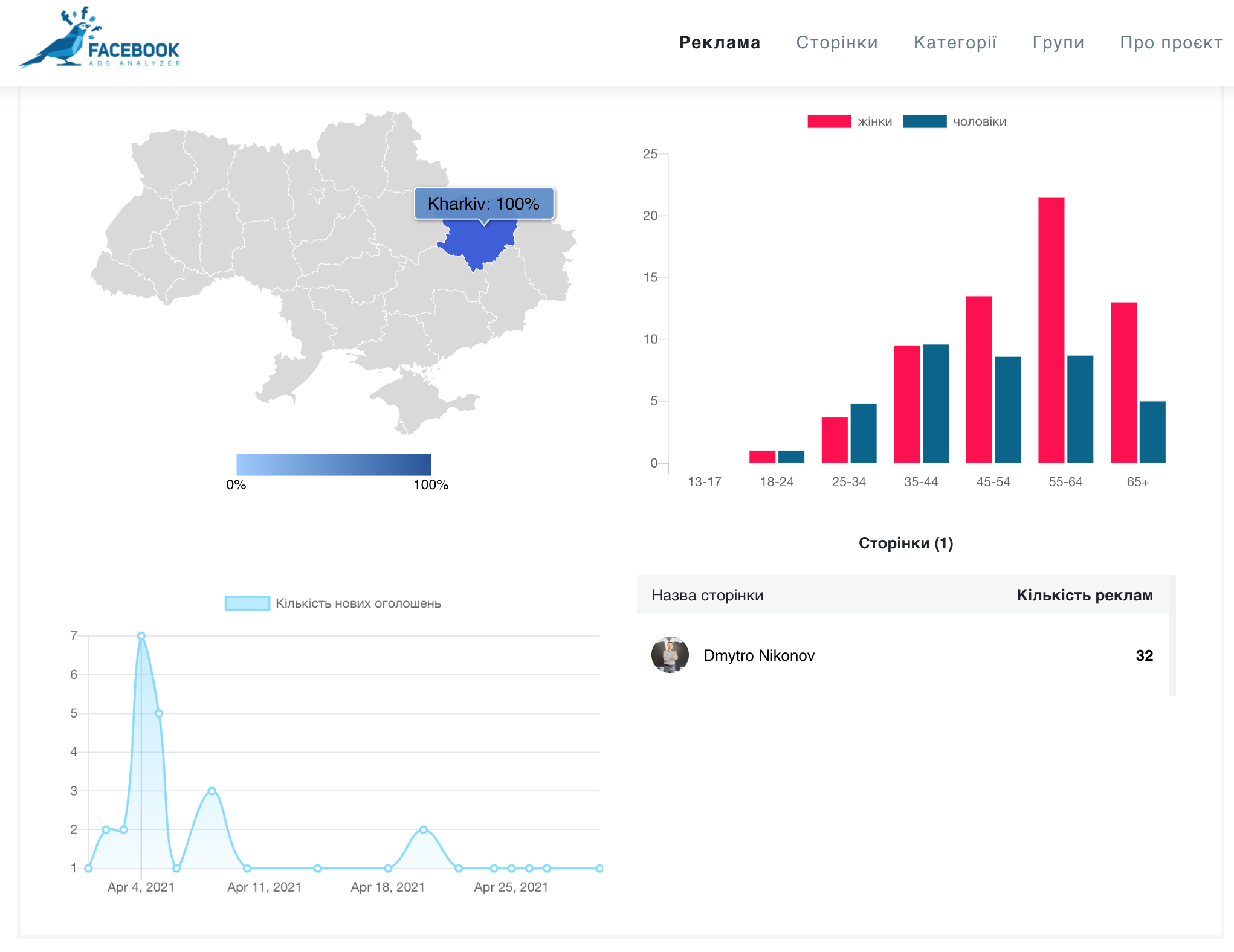This screenshot has height=952, width=1234.
Task: Open the Реклама menu item
Action: [719, 42]
